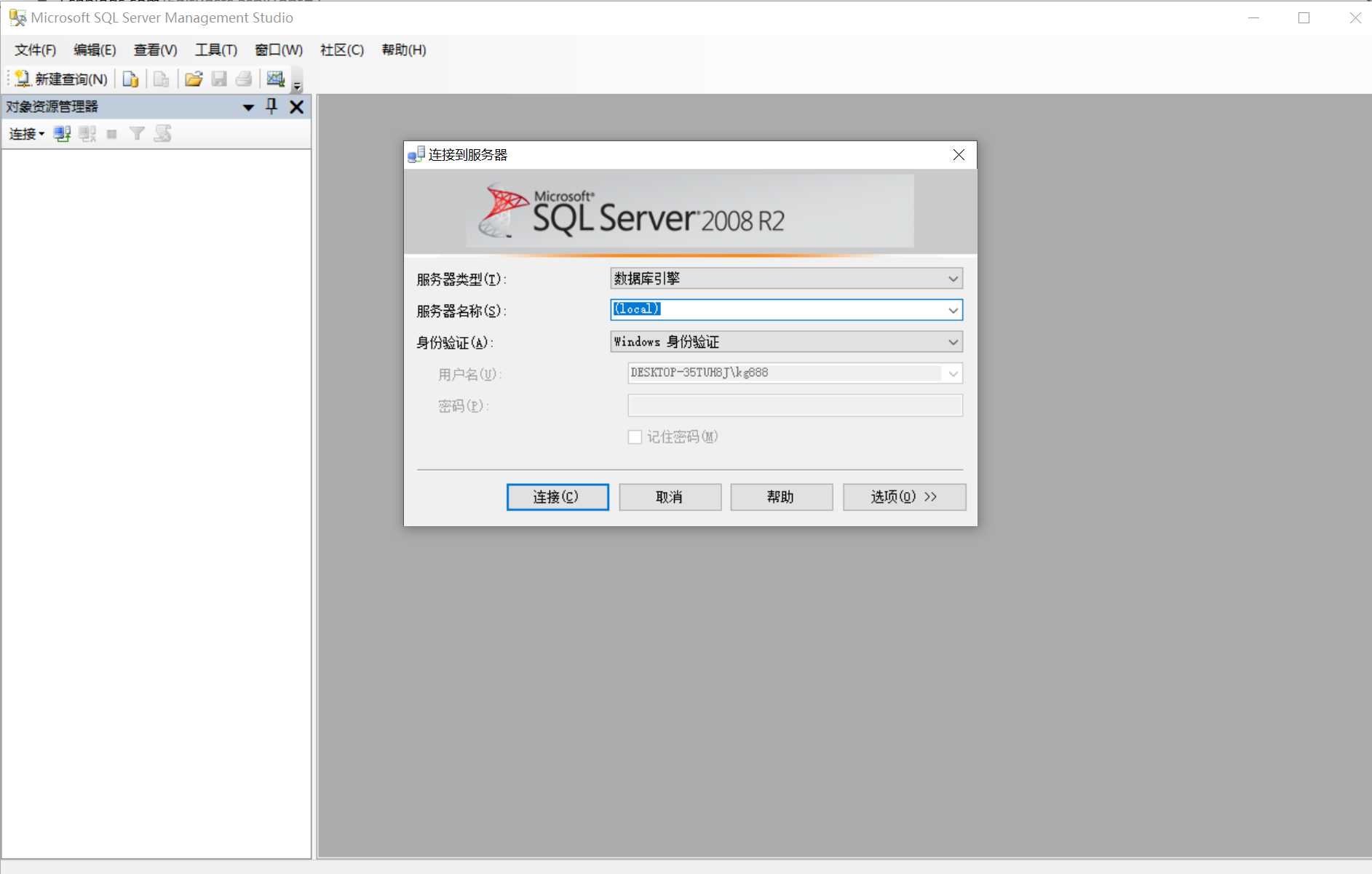Click the connect Object Explorer icon

tap(63, 134)
